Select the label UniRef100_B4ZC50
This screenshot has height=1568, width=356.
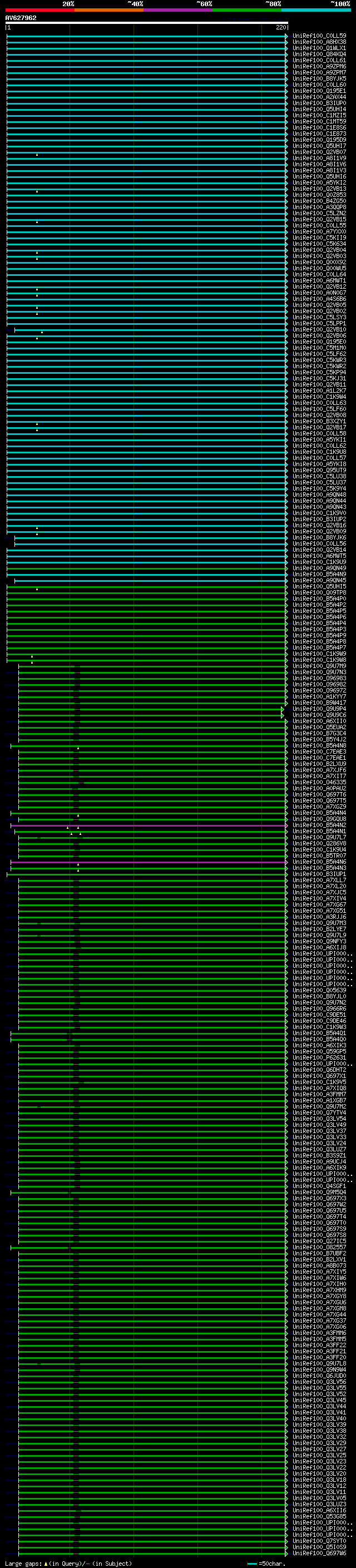click(x=319, y=201)
